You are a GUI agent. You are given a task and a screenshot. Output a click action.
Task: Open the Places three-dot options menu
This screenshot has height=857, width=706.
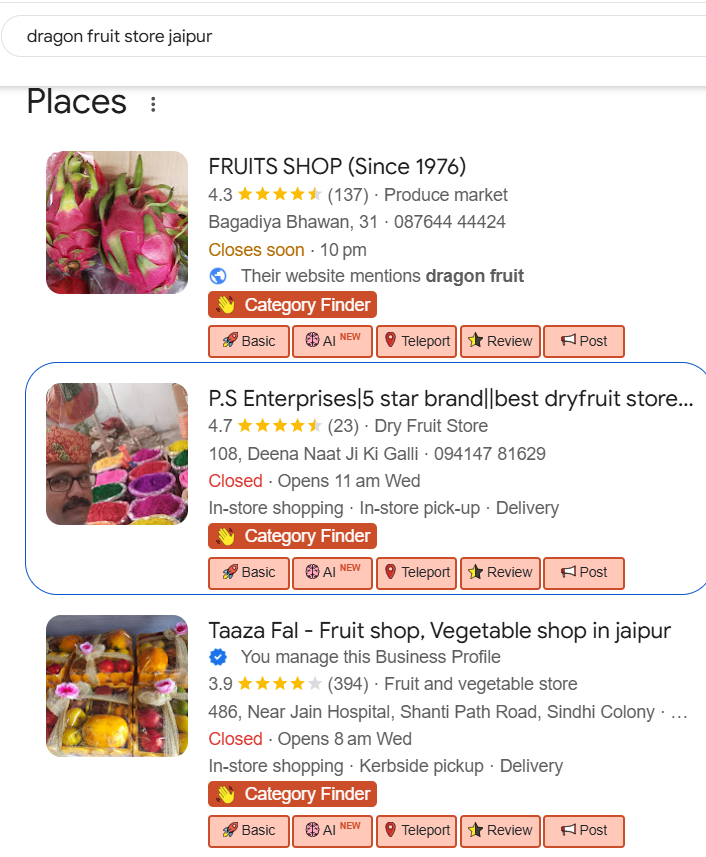click(x=153, y=104)
